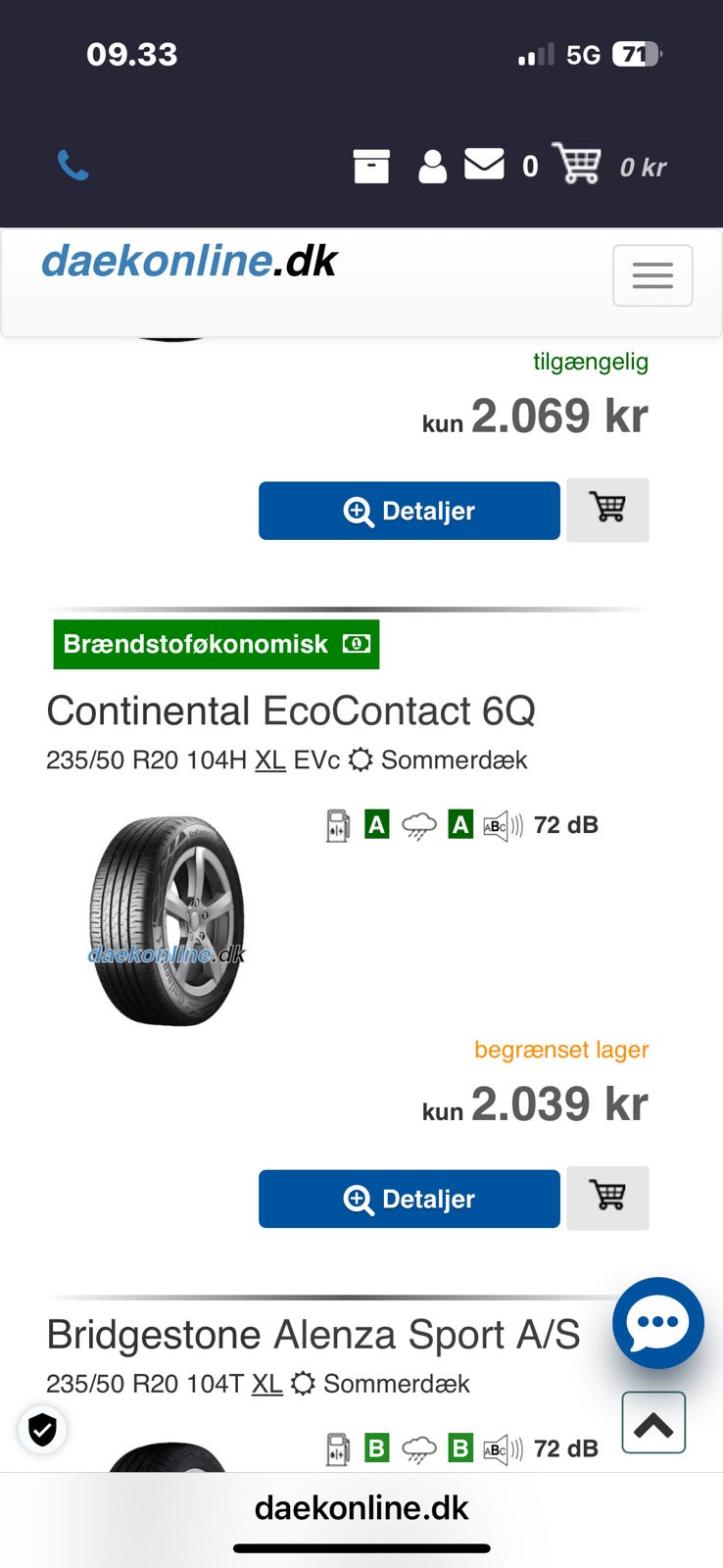
Task: Tap the Continental EcoContact 6Q tire image
Action: 167,921
